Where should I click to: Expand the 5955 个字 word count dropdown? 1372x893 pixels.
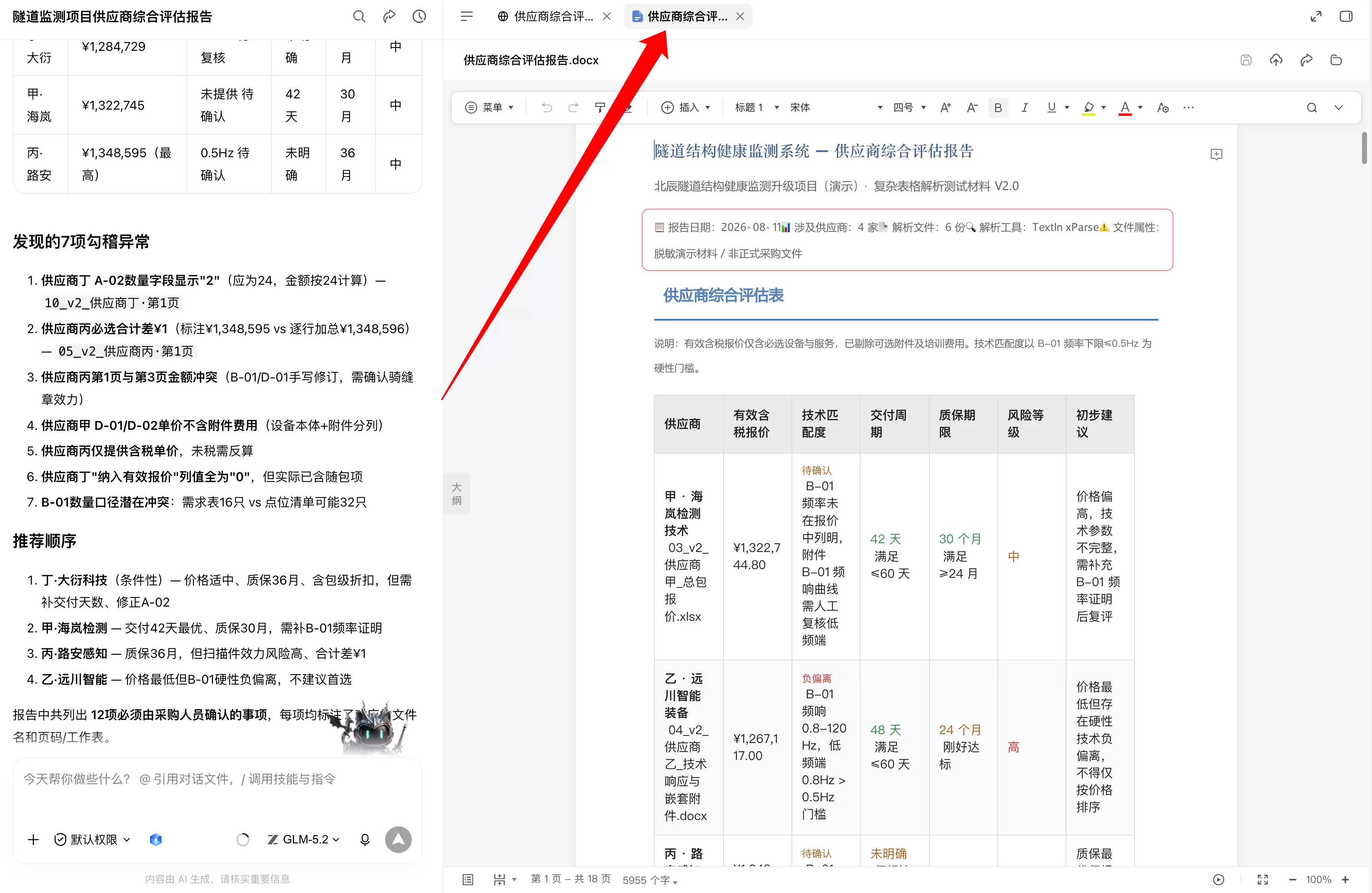coord(650,880)
